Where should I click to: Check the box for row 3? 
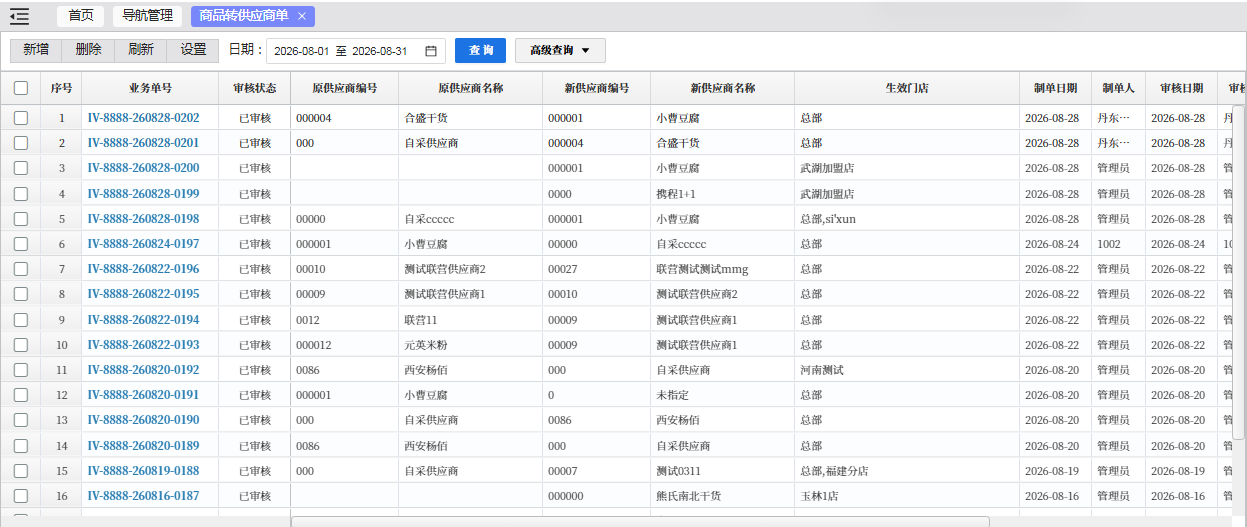click(21, 168)
